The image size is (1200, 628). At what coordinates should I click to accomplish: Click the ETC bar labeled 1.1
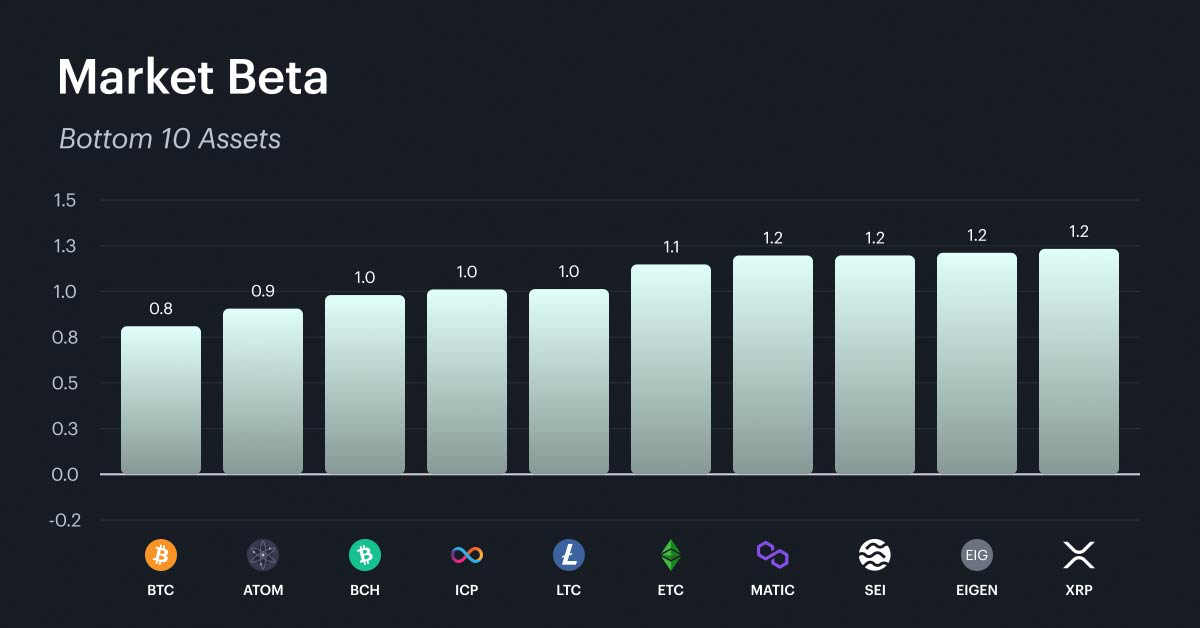tap(671, 369)
